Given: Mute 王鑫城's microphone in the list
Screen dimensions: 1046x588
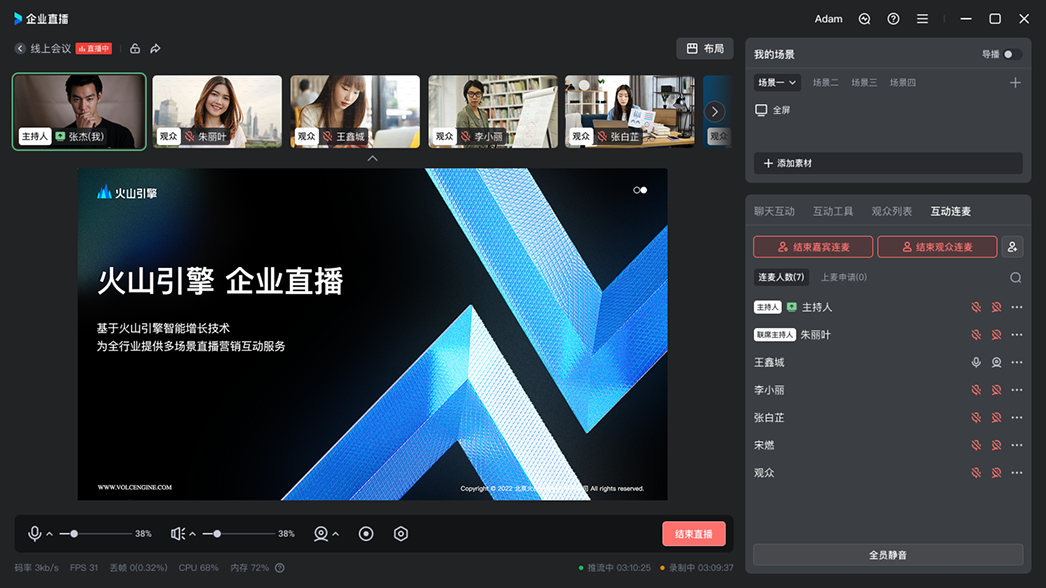Looking at the screenshot, I should [x=976, y=363].
